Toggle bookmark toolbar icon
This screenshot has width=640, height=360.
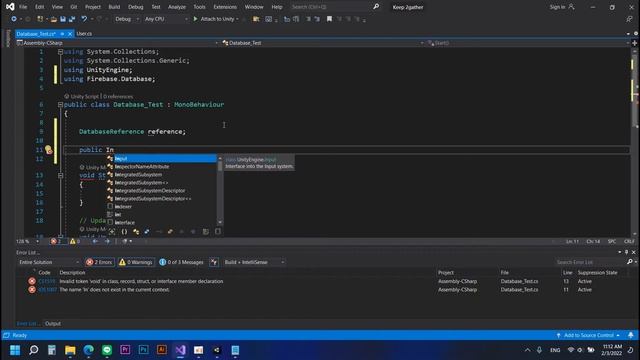coord(329,19)
